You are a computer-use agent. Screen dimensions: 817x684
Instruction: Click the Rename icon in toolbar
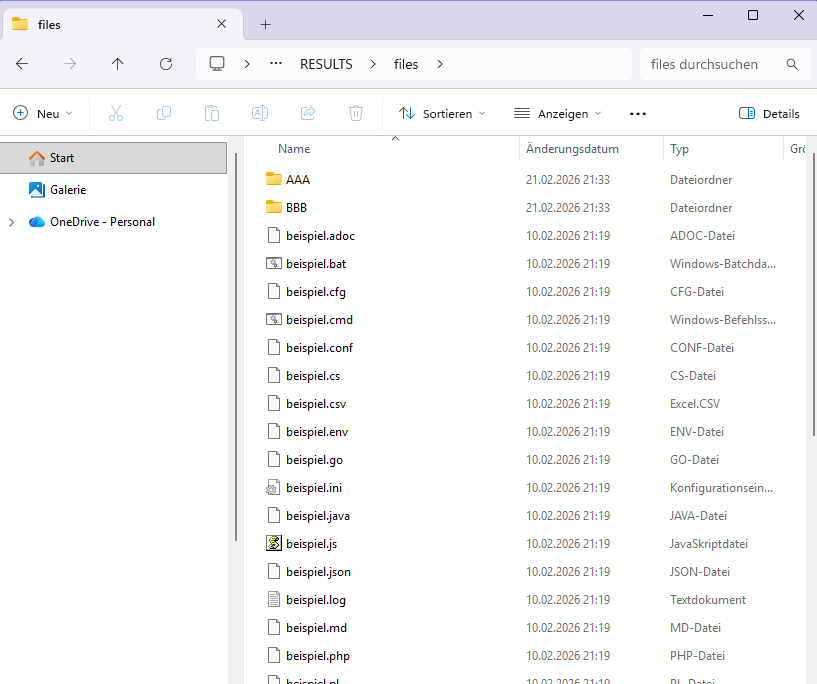260,114
